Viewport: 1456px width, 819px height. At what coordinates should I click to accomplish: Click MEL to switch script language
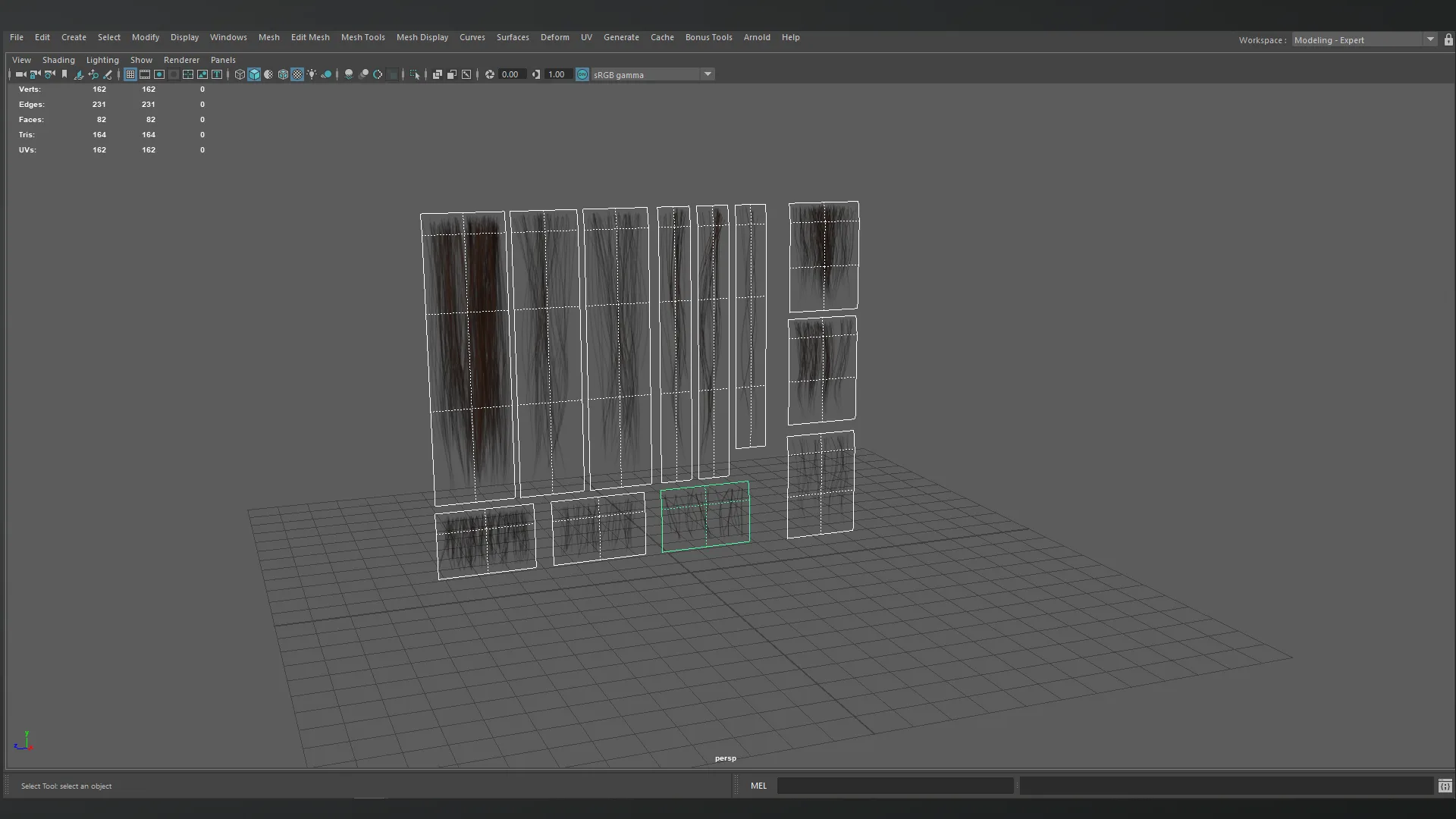pyautogui.click(x=758, y=786)
